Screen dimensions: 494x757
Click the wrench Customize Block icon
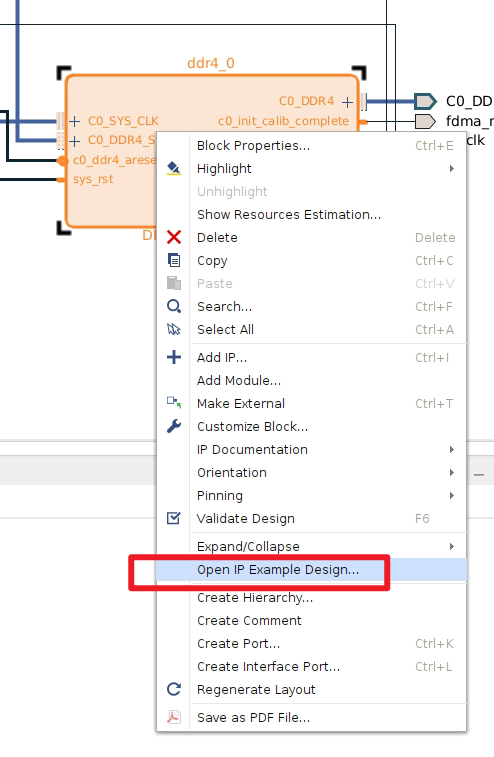coord(174,426)
